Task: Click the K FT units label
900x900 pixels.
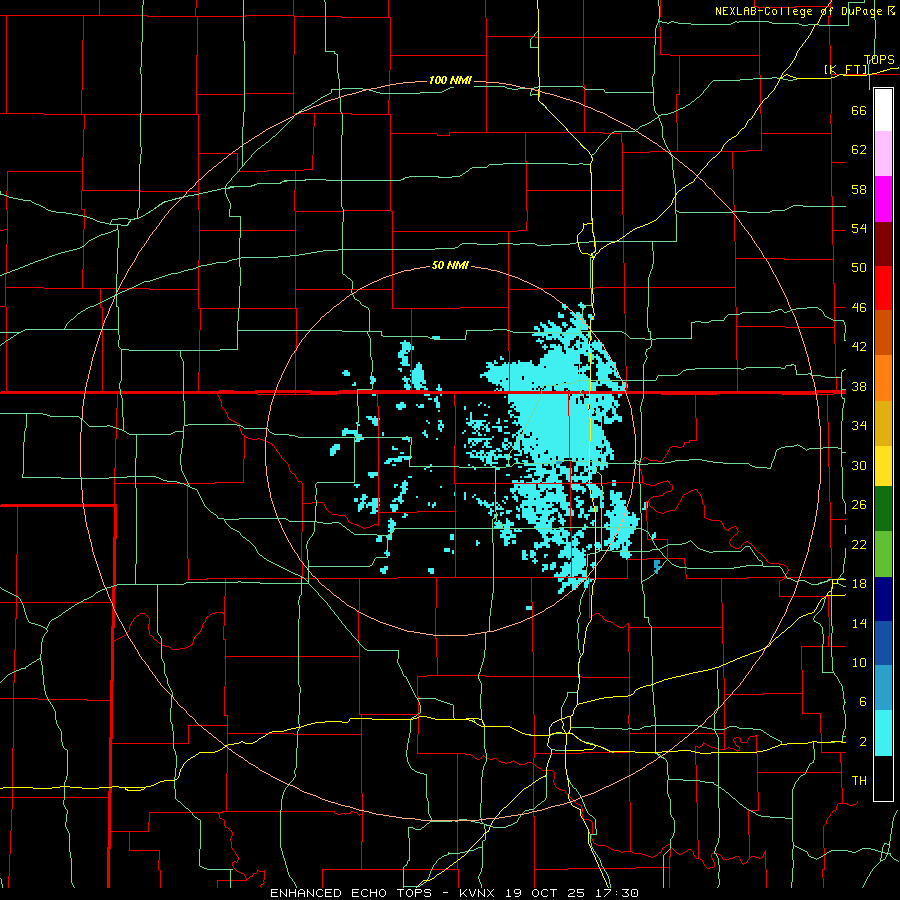Action: tap(846, 69)
